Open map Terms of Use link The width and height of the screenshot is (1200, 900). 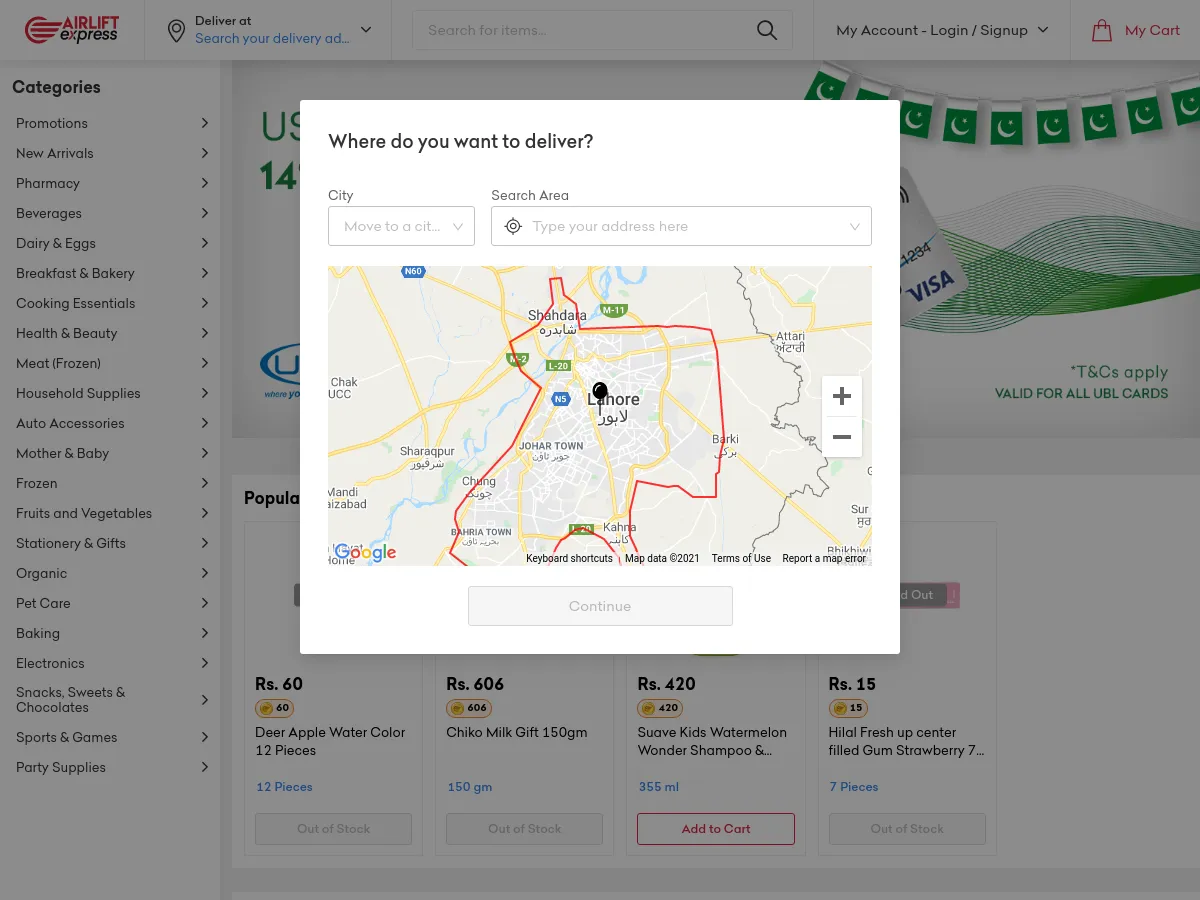(x=741, y=558)
